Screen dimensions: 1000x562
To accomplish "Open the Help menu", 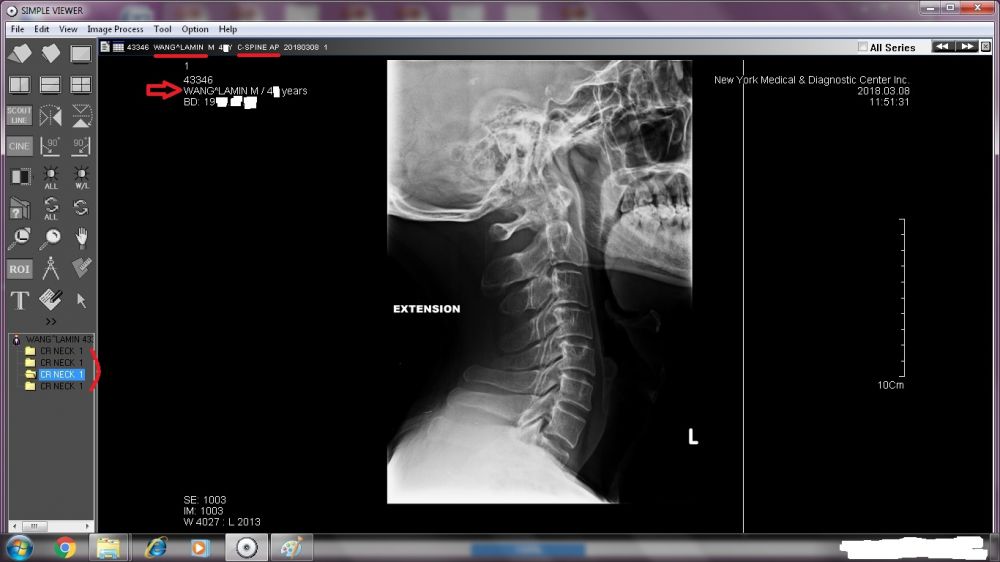I will click(228, 29).
